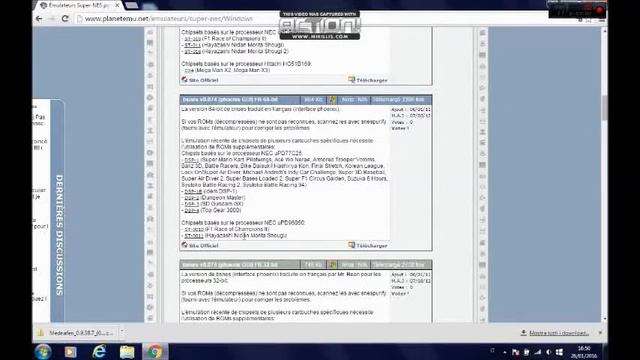The image size is (640, 360).
Task: Open the Windows Start menu
Action: click(x=43, y=351)
